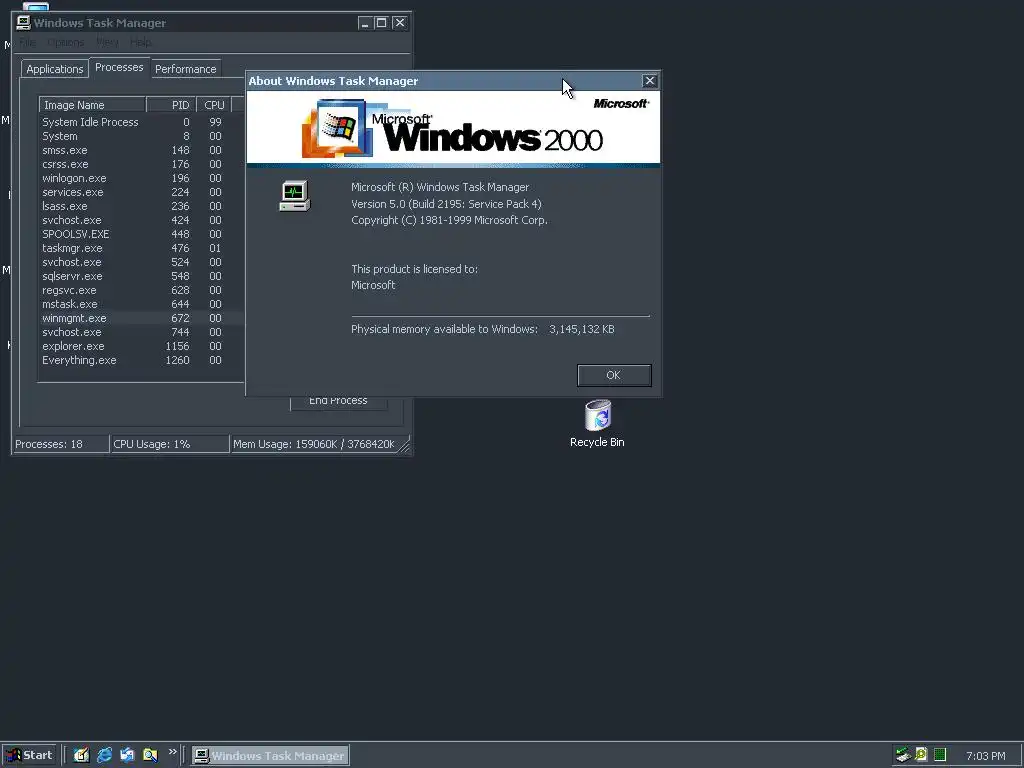Select svchost.exe with PID 524

[141, 262]
